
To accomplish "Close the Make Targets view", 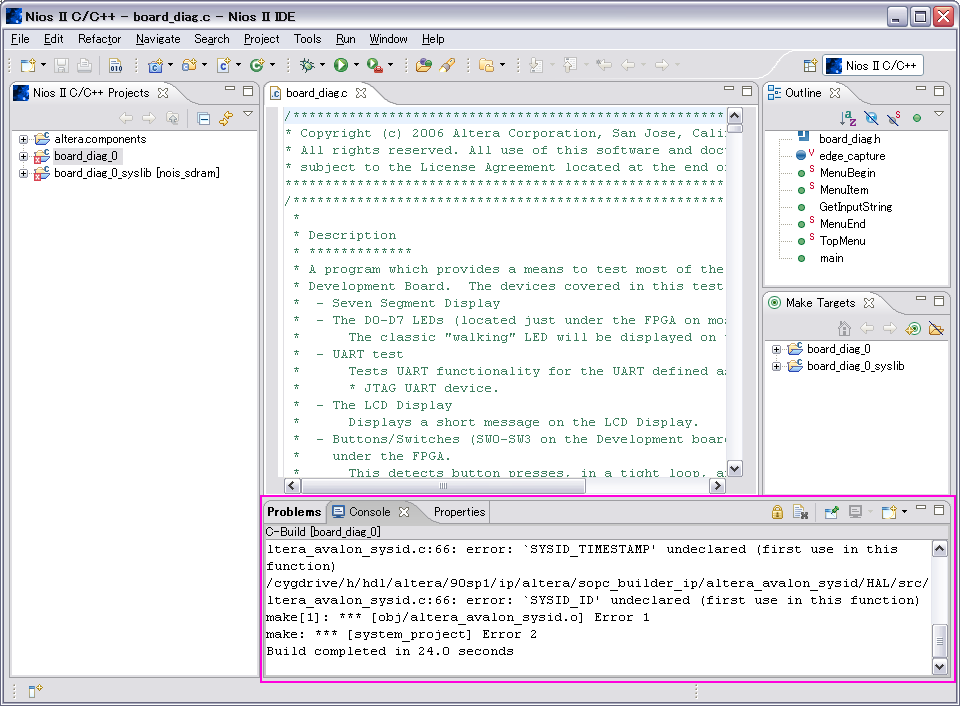I will click(869, 303).
